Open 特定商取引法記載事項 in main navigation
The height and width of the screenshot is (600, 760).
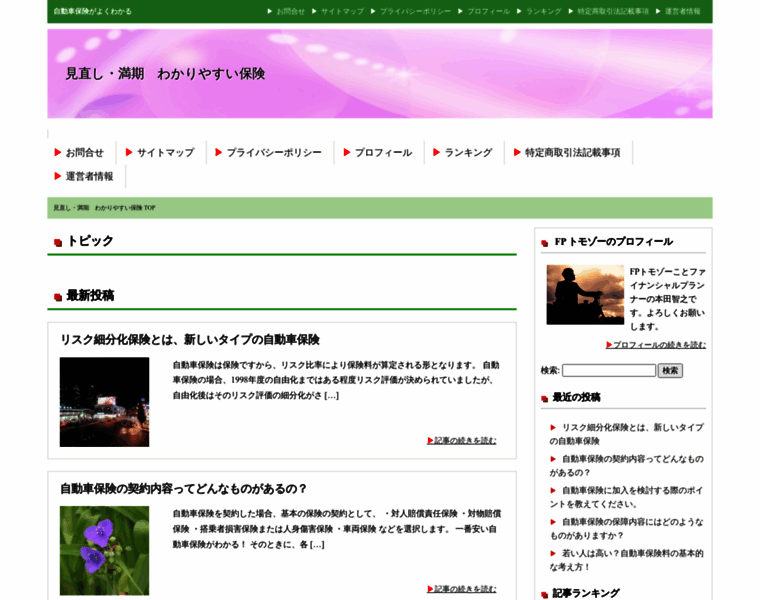click(x=572, y=153)
